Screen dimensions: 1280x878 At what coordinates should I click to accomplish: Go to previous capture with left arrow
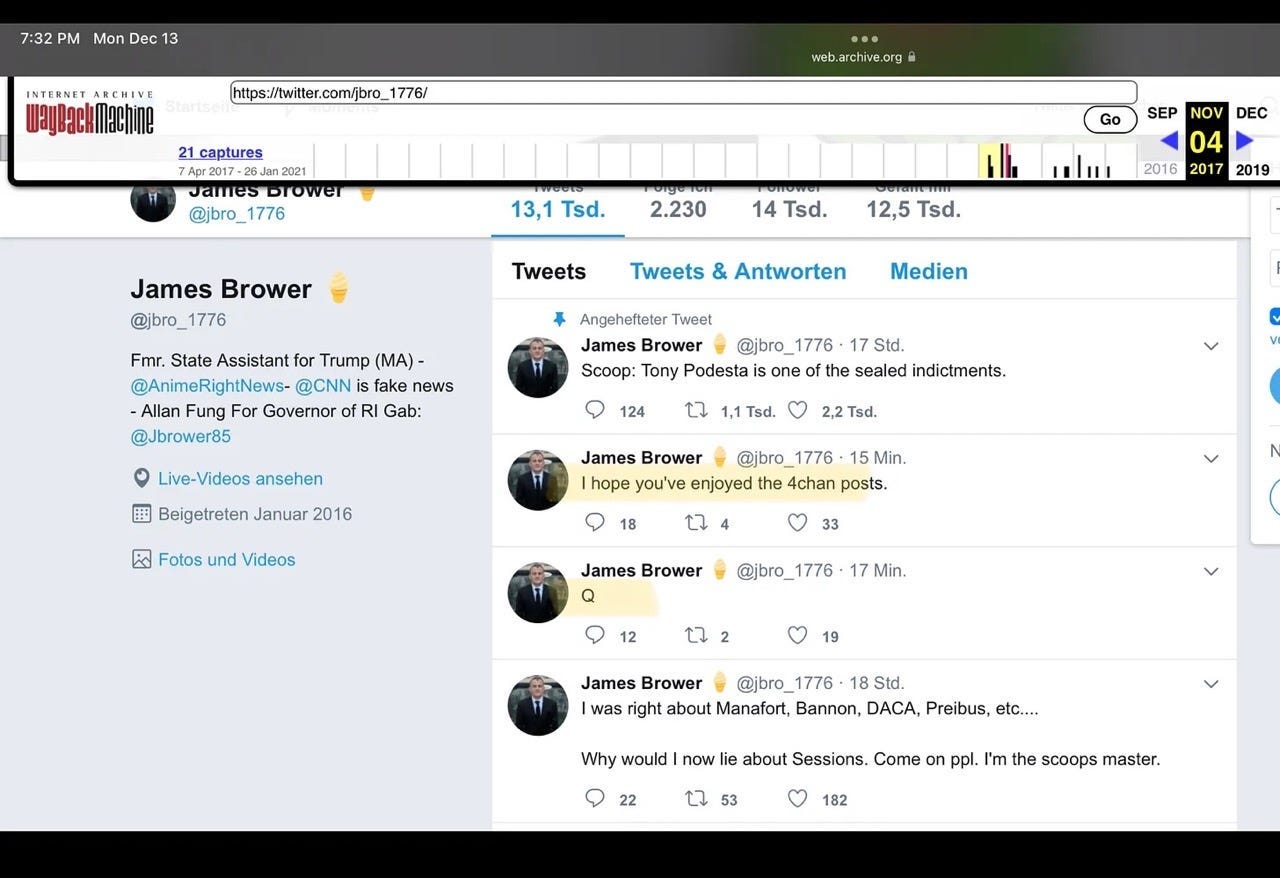(x=1168, y=141)
